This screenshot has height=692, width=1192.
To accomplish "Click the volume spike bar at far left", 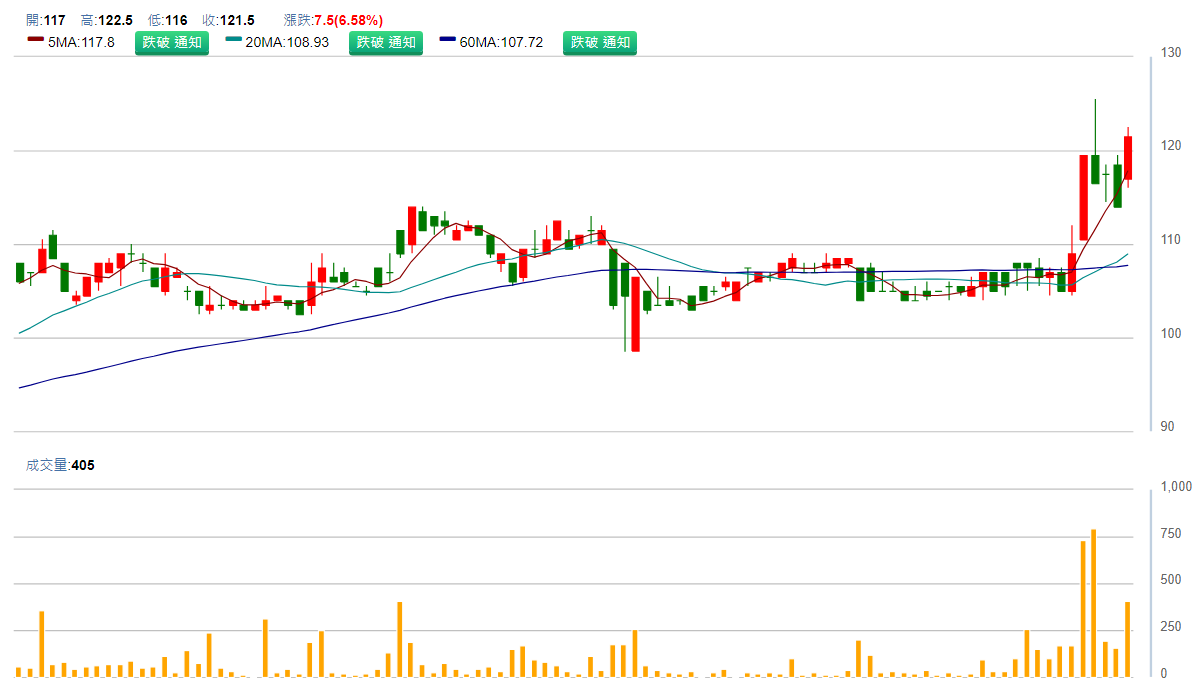I will (x=41, y=643).
